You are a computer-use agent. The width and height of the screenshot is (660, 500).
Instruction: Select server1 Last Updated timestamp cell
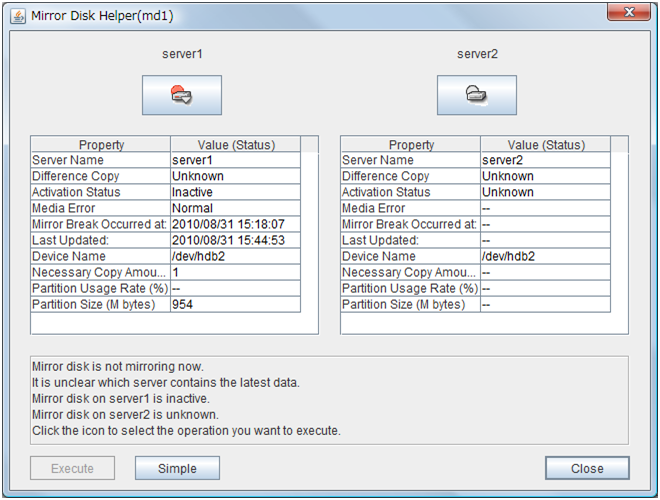click(x=235, y=240)
